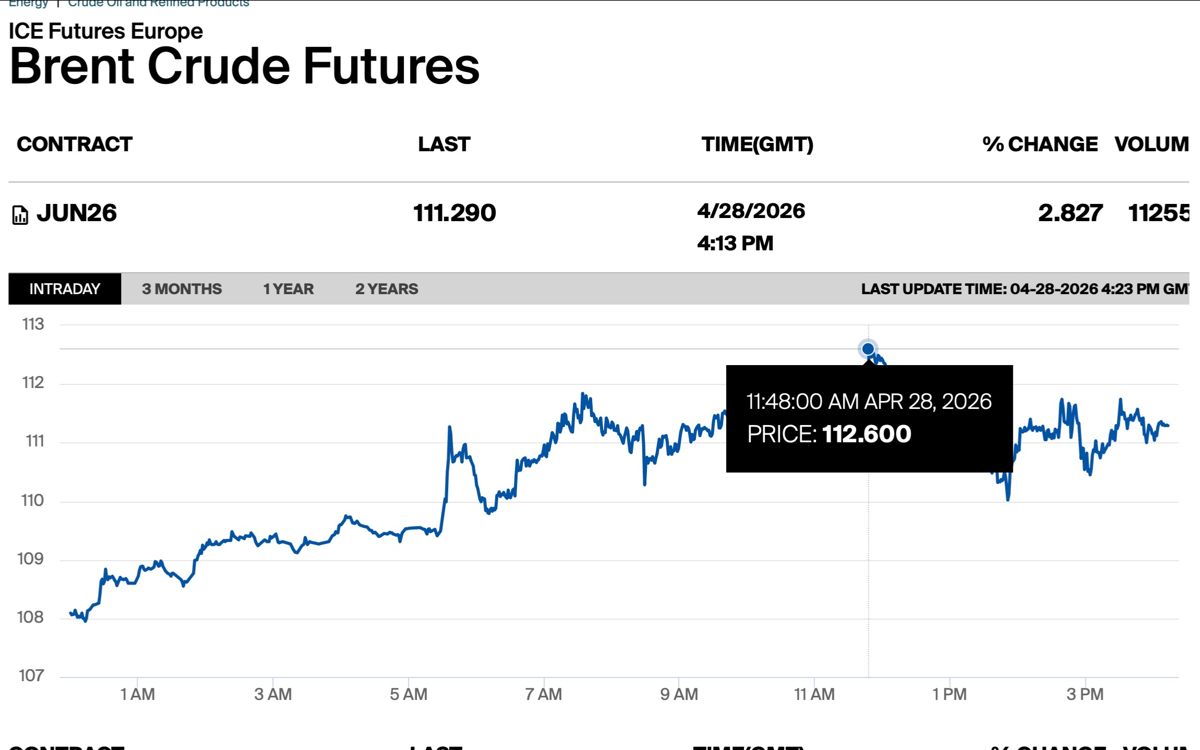Click the 11 AM label on the time axis
Screen dimensions: 1200x750
point(814,694)
